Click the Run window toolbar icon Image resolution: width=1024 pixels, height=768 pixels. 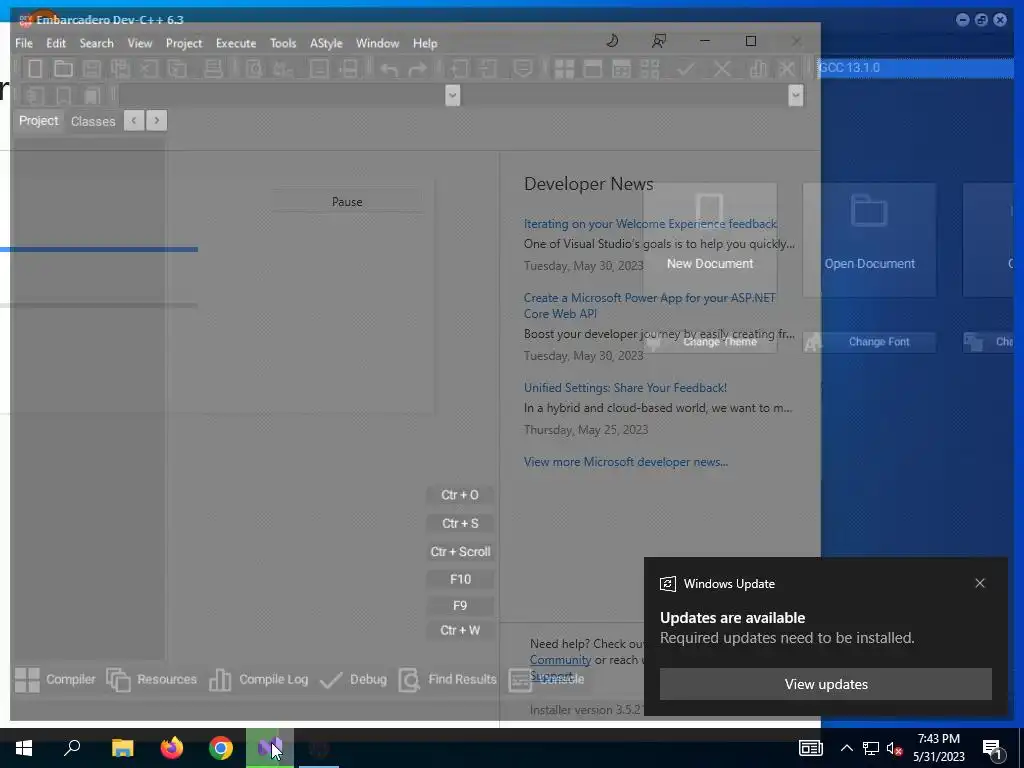pos(592,69)
